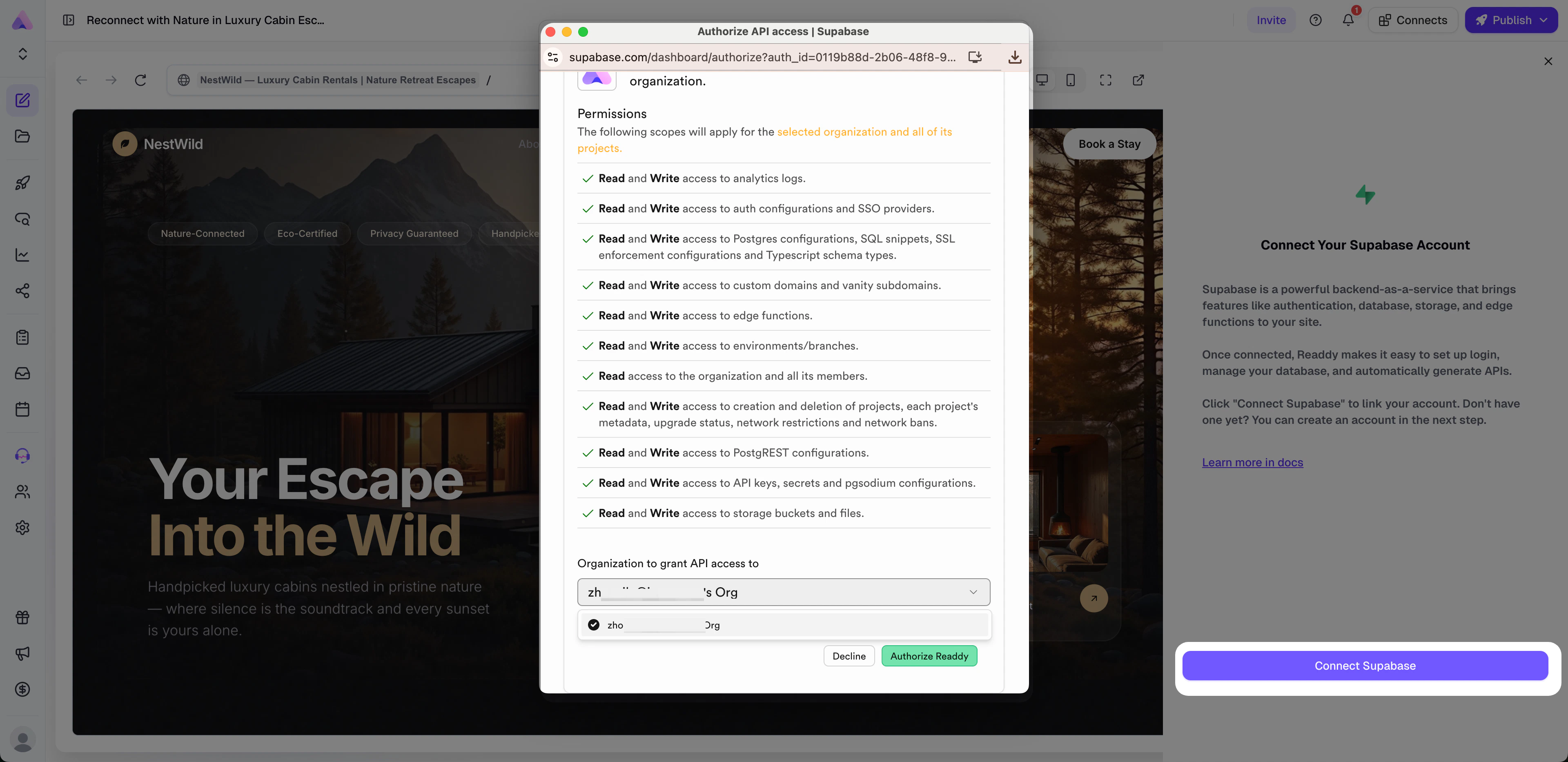This screenshot has height=762, width=1568.
Task: Open the analytics chart icon in sidebar
Action: point(22,255)
